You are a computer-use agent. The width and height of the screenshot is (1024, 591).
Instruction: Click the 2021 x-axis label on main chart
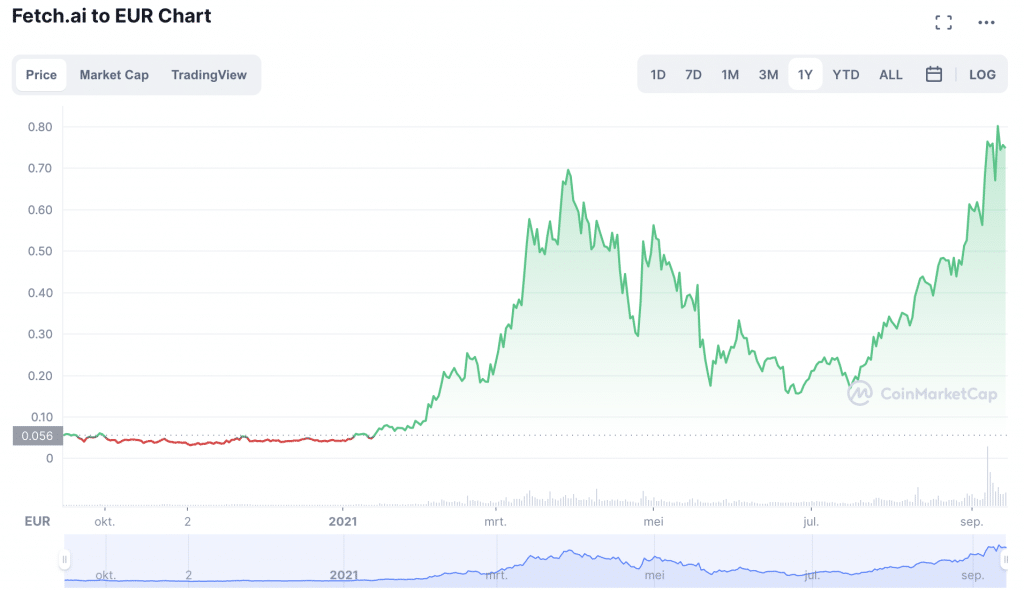coord(343,522)
